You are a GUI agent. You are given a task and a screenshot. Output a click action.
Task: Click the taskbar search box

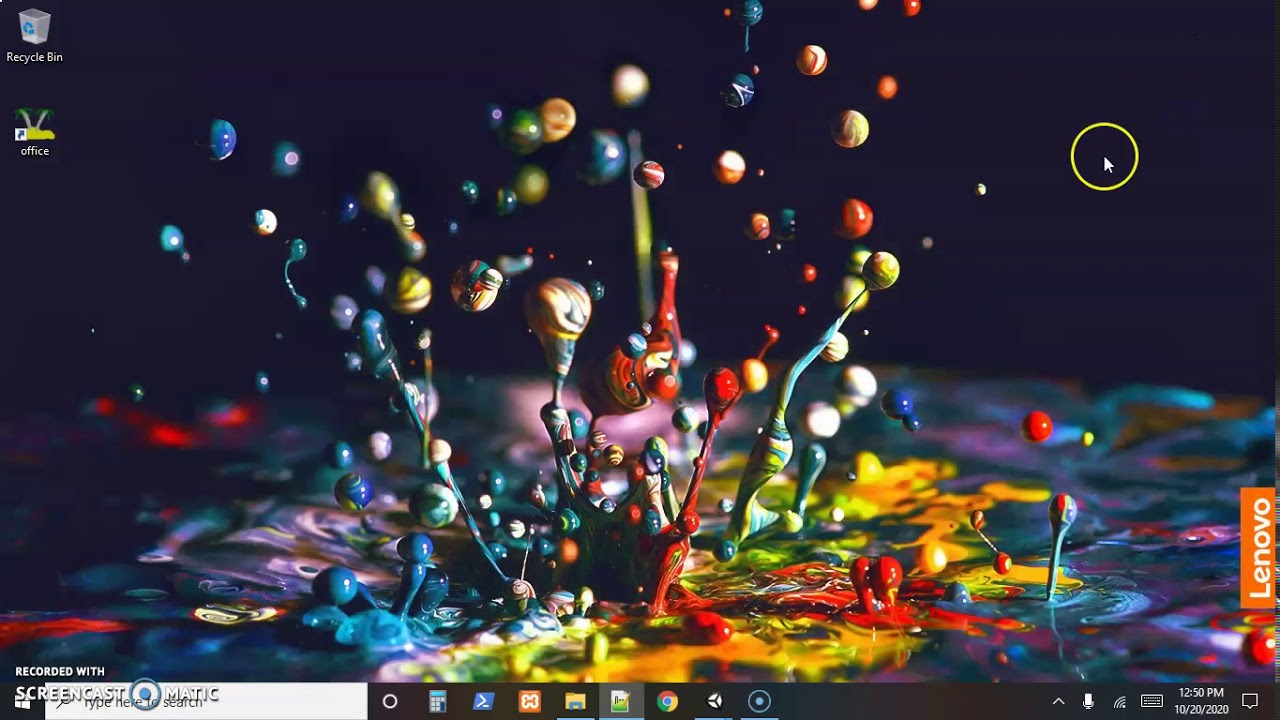coord(206,701)
